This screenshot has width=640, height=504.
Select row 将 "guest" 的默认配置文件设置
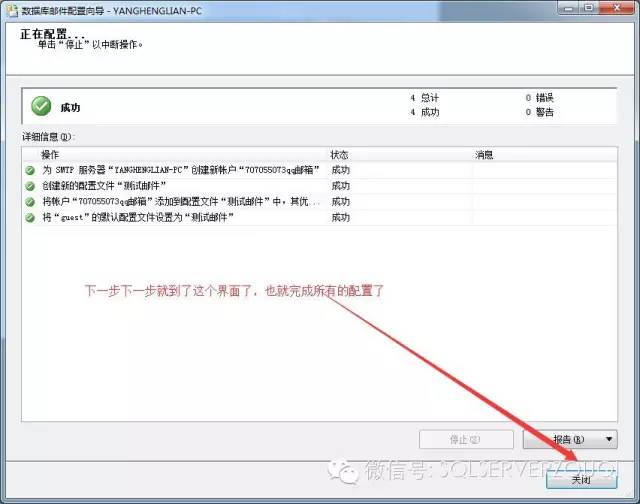[x=320, y=218]
